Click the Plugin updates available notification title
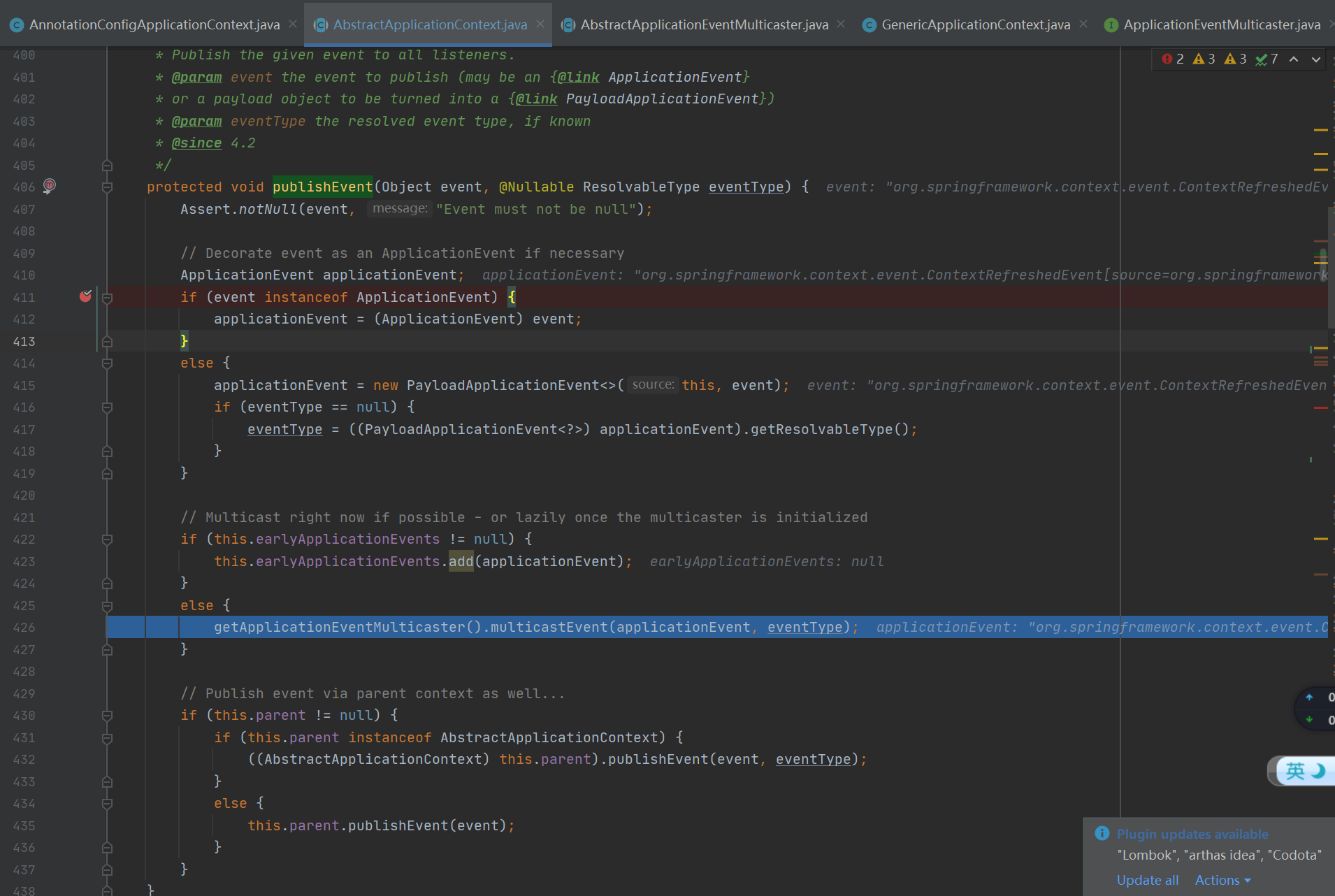 [1192, 834]
